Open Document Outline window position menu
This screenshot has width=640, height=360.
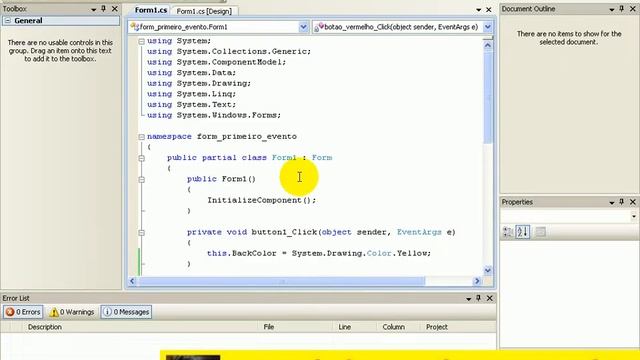point(611,9)
